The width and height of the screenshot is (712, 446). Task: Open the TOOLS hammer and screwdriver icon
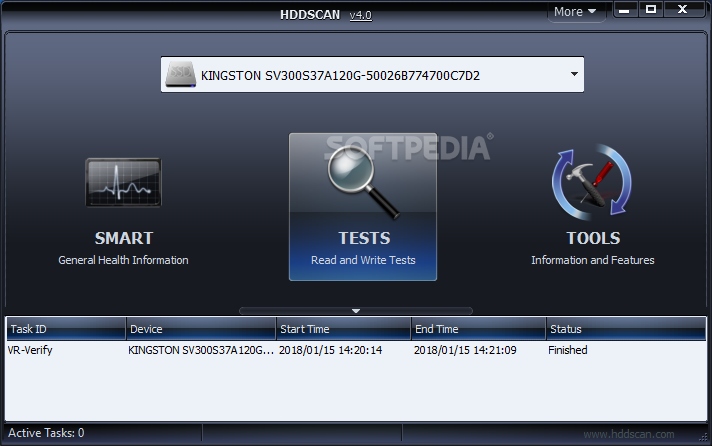592,182
